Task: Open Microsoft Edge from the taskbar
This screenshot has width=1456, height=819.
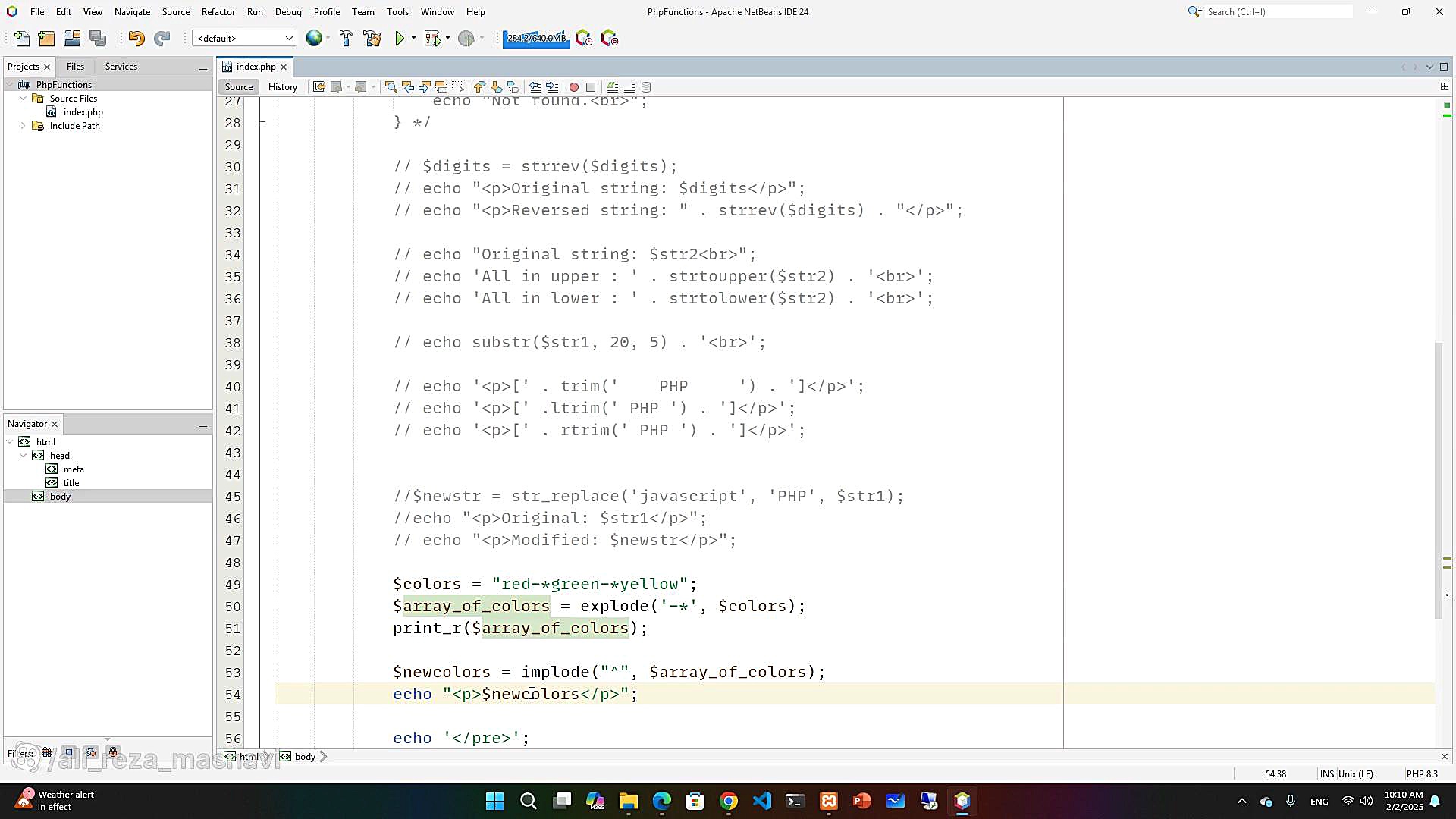Action: pyautogui.click(x=662, y=801)
